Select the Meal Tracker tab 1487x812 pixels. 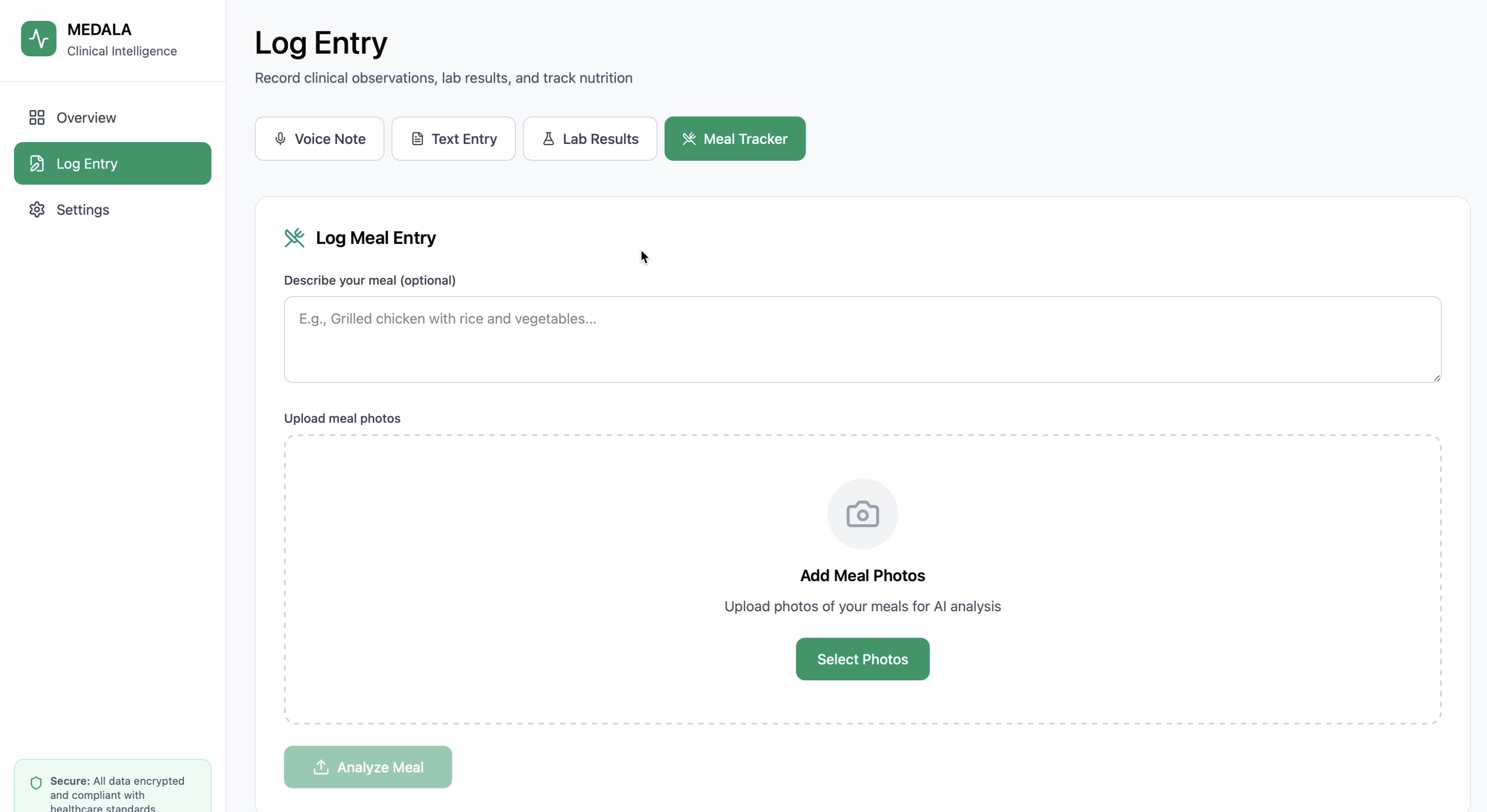pos(734,139)
